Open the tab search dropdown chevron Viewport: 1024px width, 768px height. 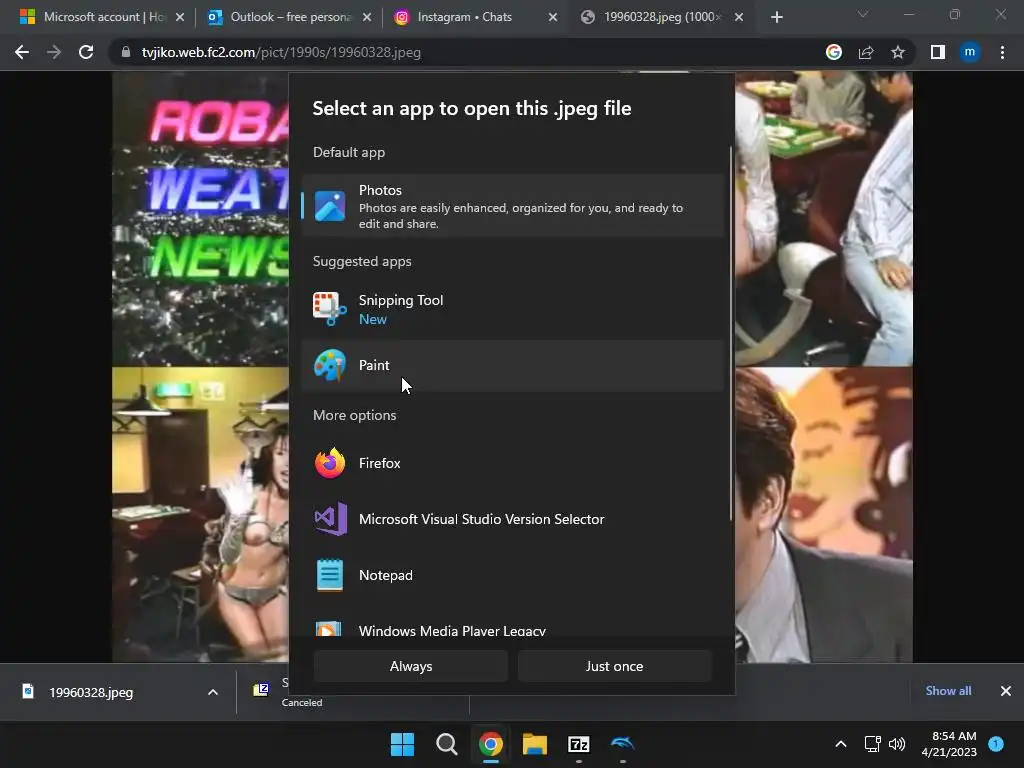click(863, 14)
